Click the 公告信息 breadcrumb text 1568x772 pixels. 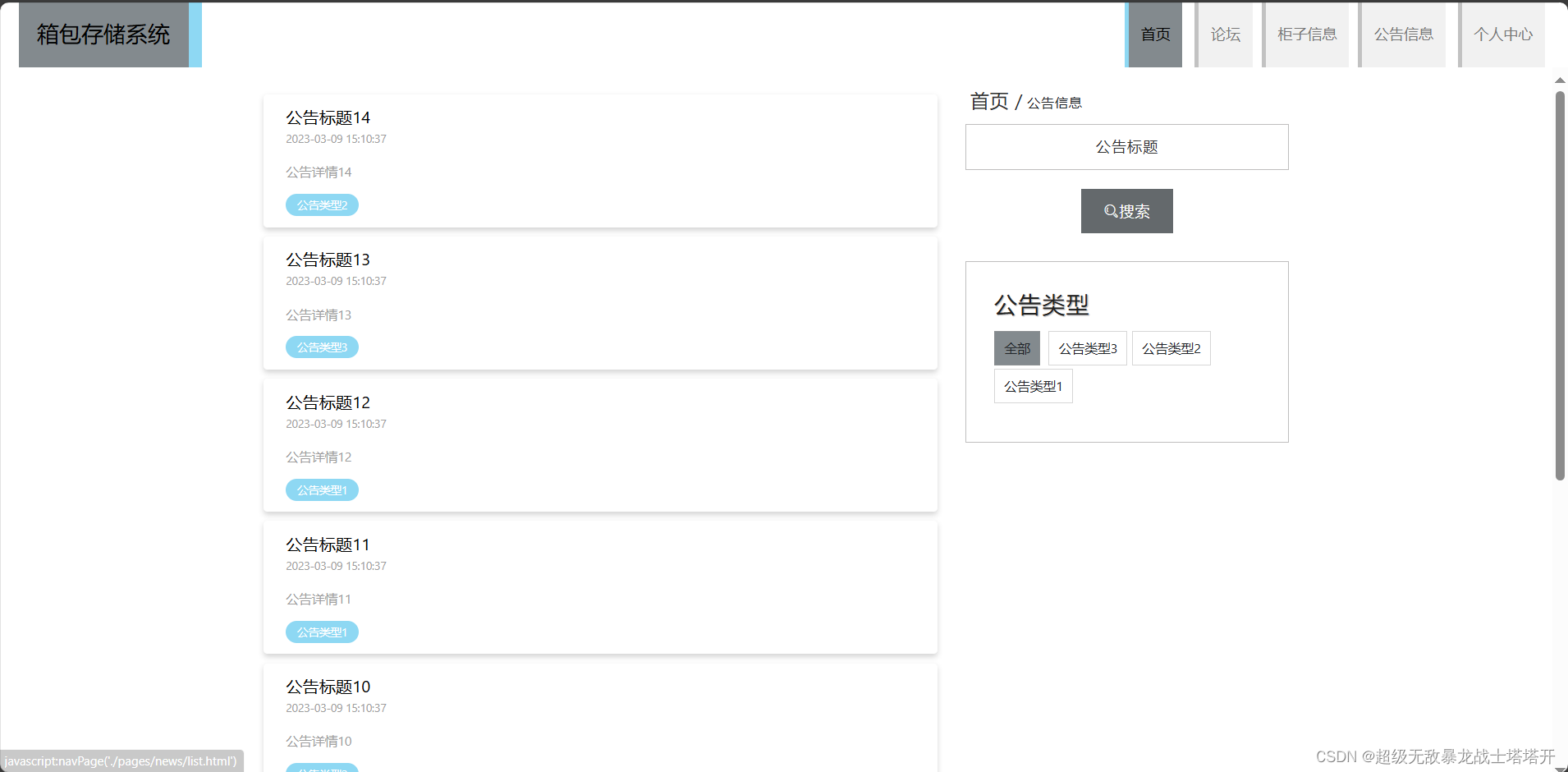click(x=1054, y=103)
